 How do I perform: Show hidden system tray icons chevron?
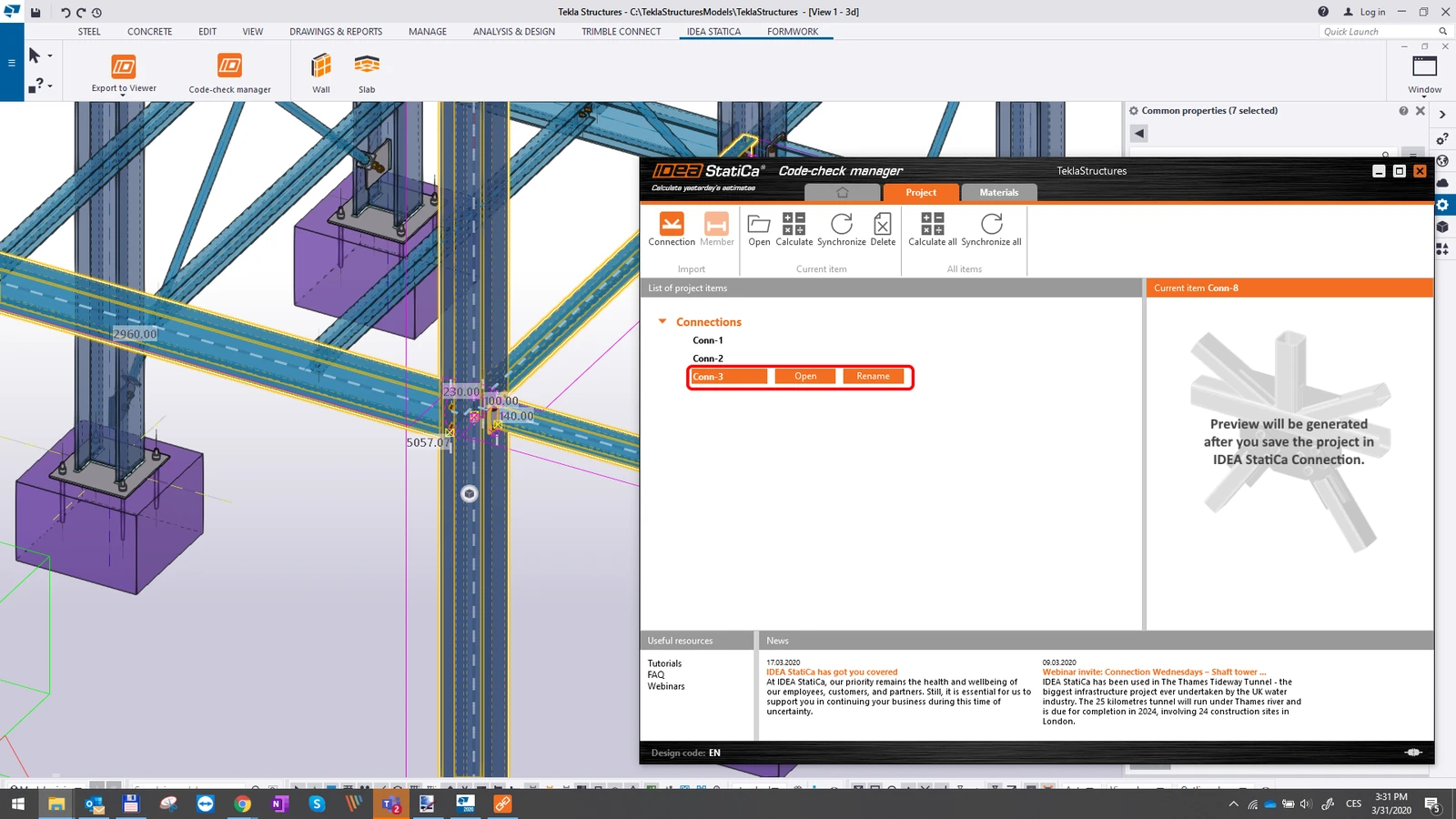coord(1233,804)
